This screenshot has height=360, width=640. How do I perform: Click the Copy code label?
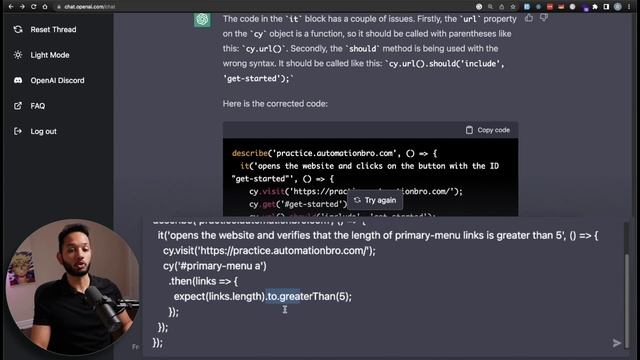[x=493, y=130]
